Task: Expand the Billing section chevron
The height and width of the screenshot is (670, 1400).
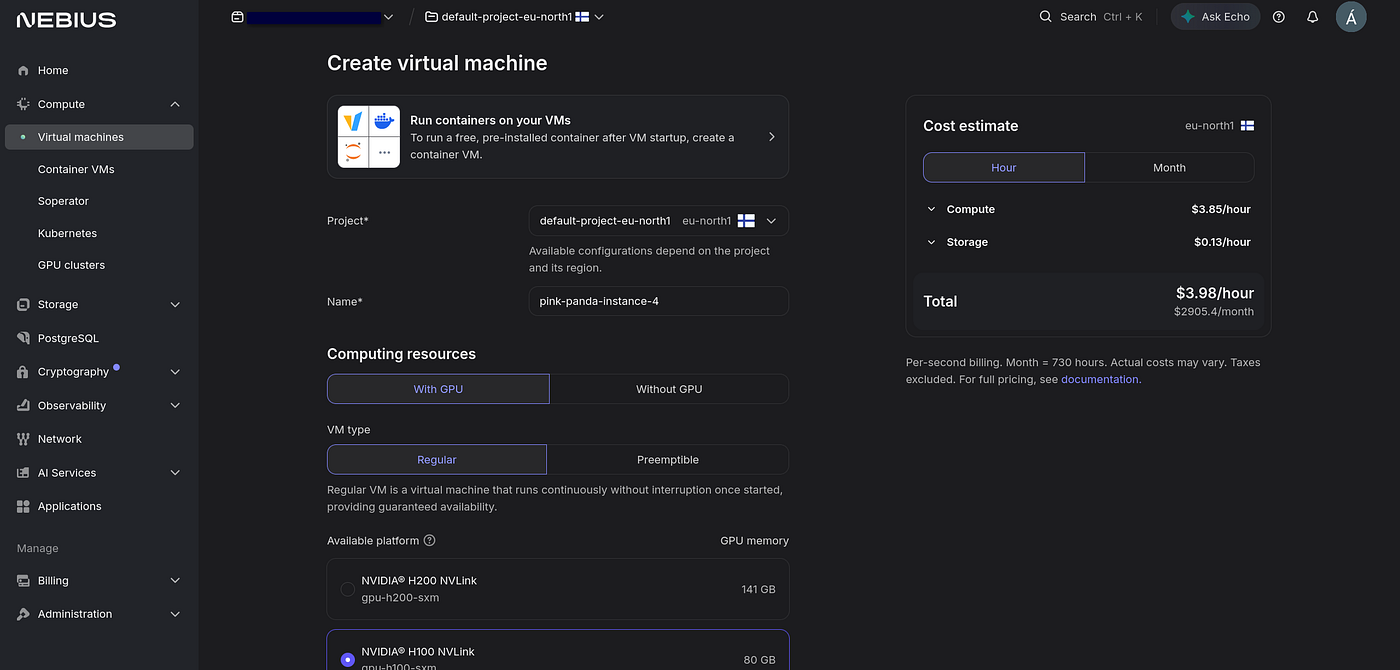Action: coord(175,581)
